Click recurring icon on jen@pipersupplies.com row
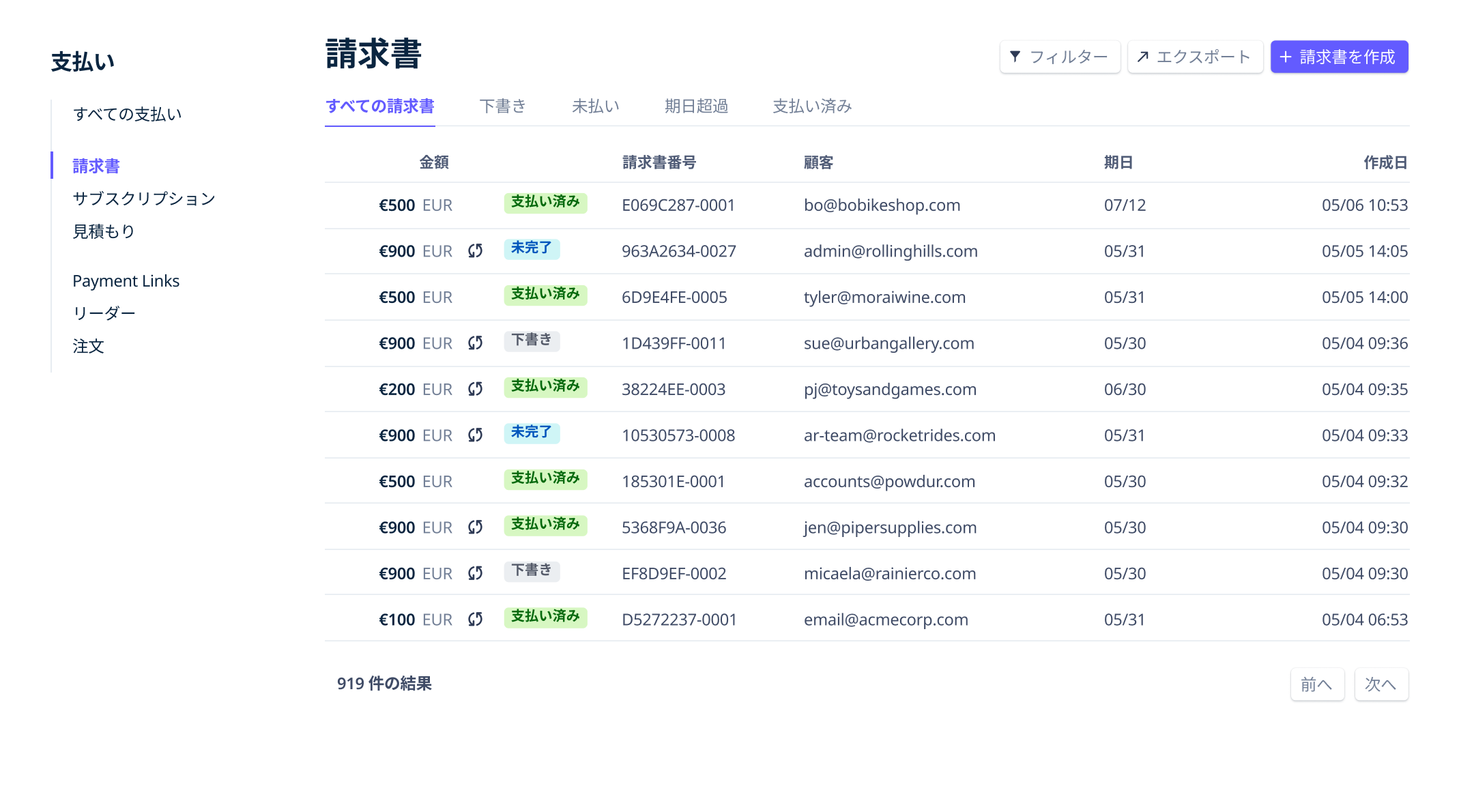Viewport: 1474px width, 812px height. [475, 527]
